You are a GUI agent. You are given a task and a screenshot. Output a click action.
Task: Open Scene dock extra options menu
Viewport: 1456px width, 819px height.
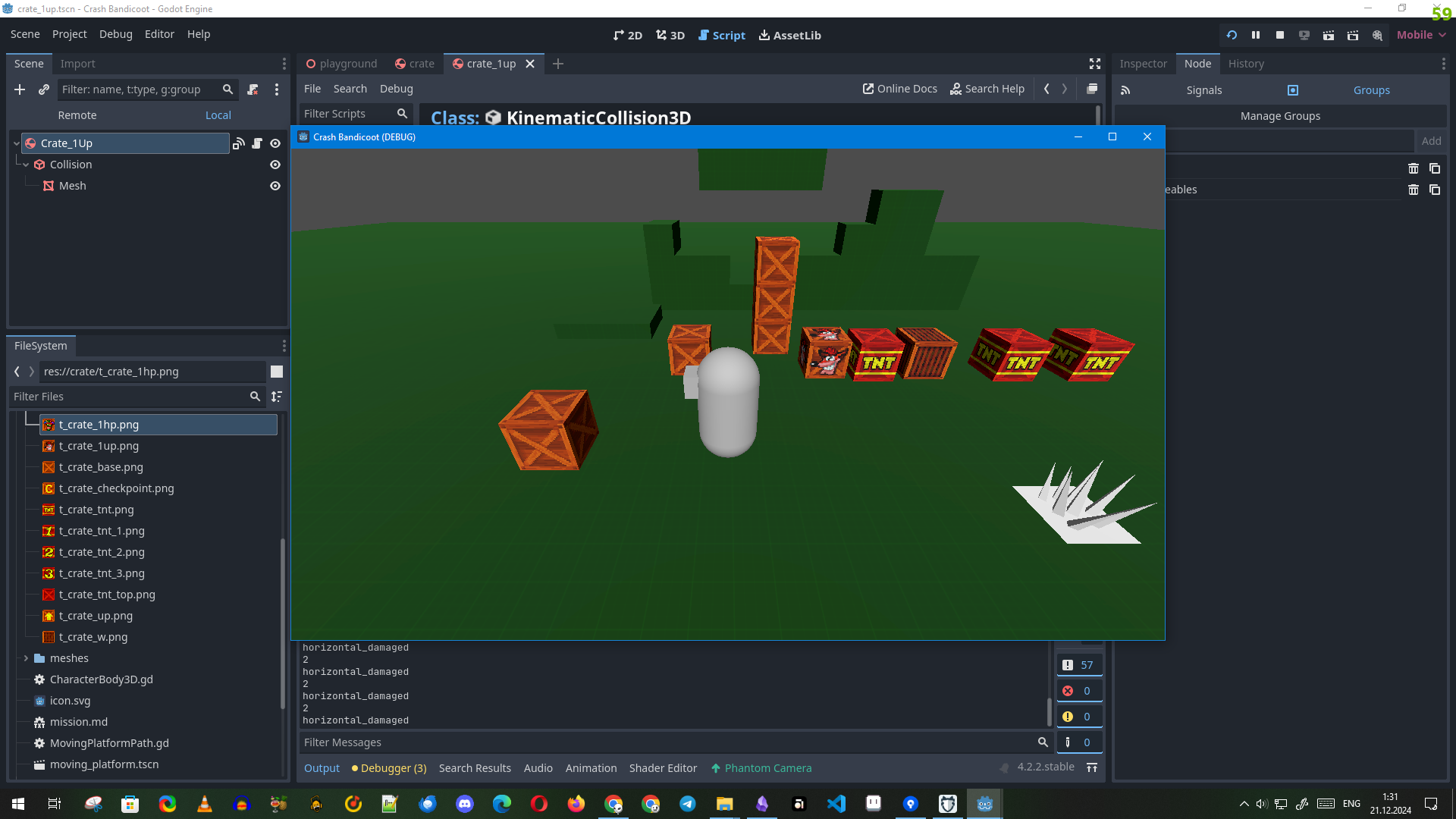tap(277, 89)
